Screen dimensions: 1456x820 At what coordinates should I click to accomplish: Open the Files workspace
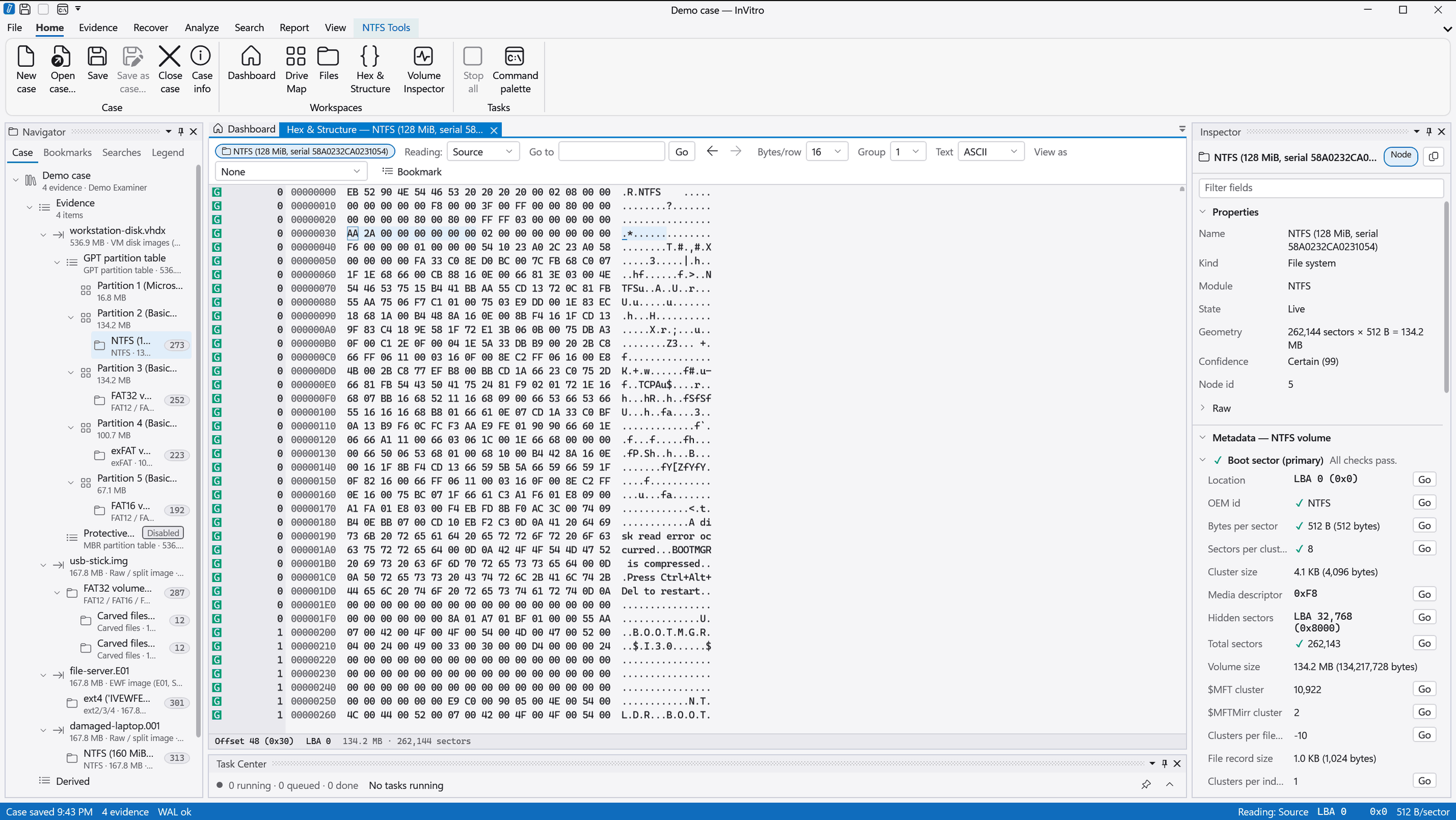point(328,63)
